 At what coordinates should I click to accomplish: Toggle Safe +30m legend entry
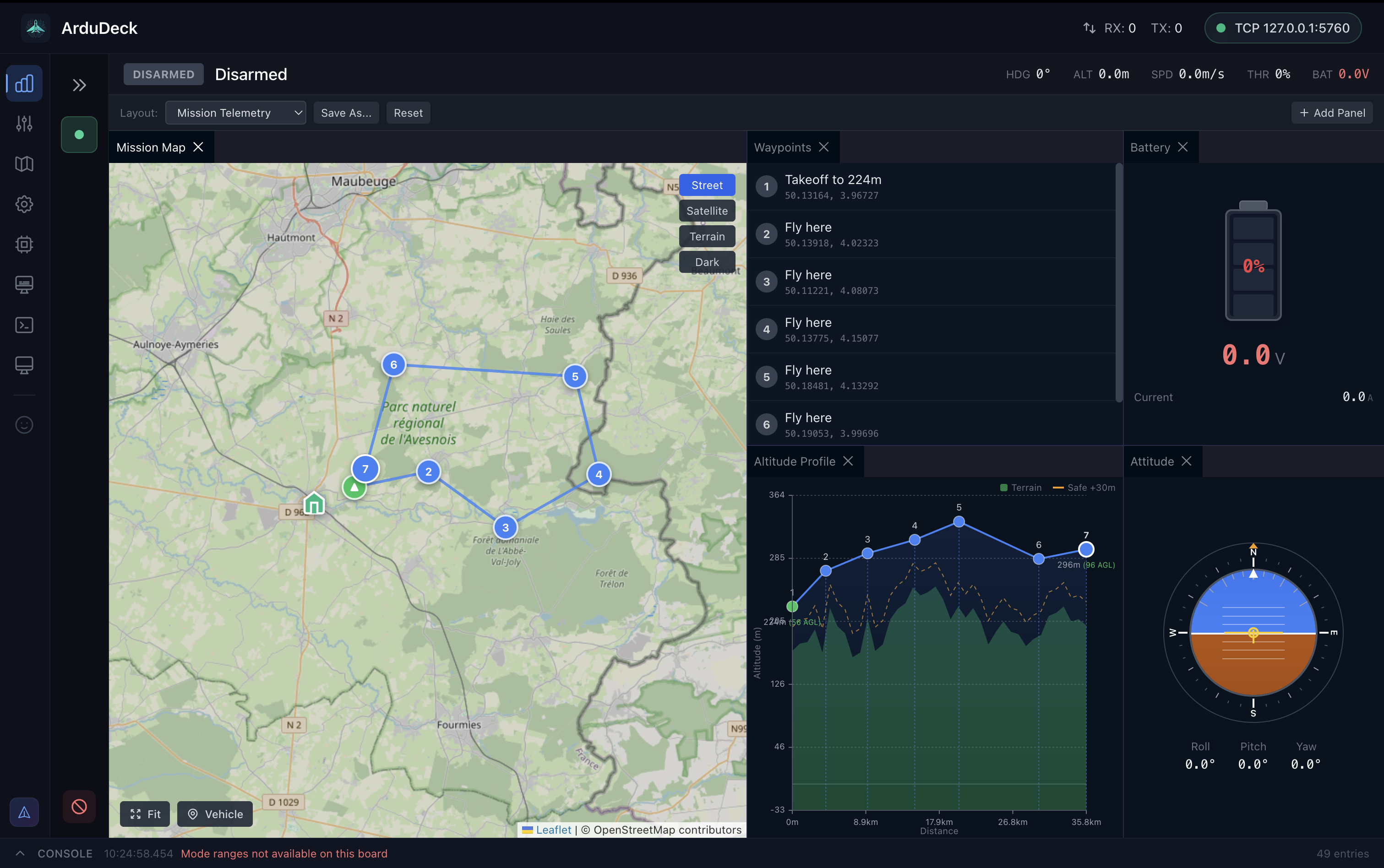click(1084, 488)
